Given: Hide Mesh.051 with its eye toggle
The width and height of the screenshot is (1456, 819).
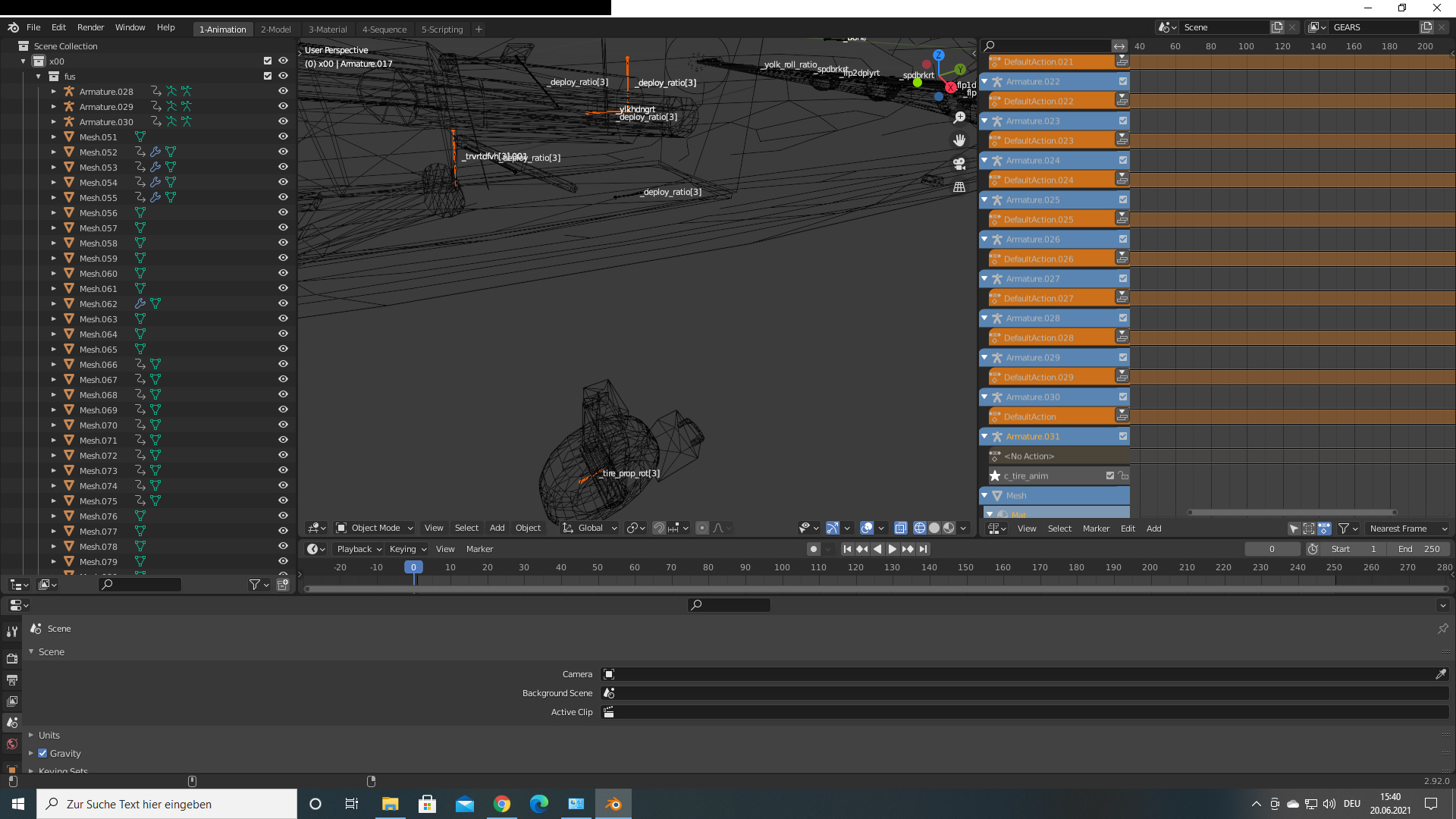Looking at the screenshot, I should [x=282, y=136].
